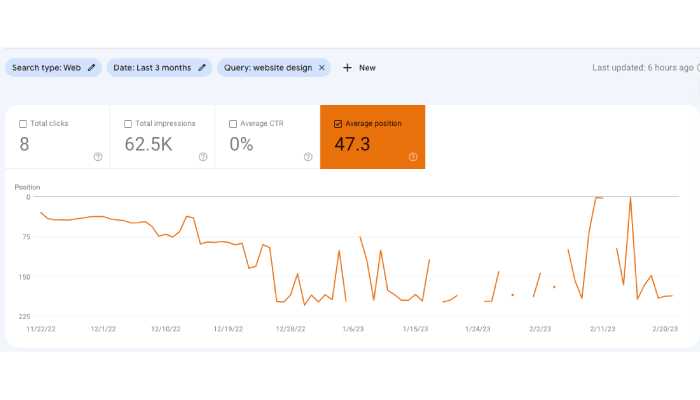This screenshot has height=400, width=700.
Task: Click the Last updated: 6 hours ago text
Action: (642, 68)
